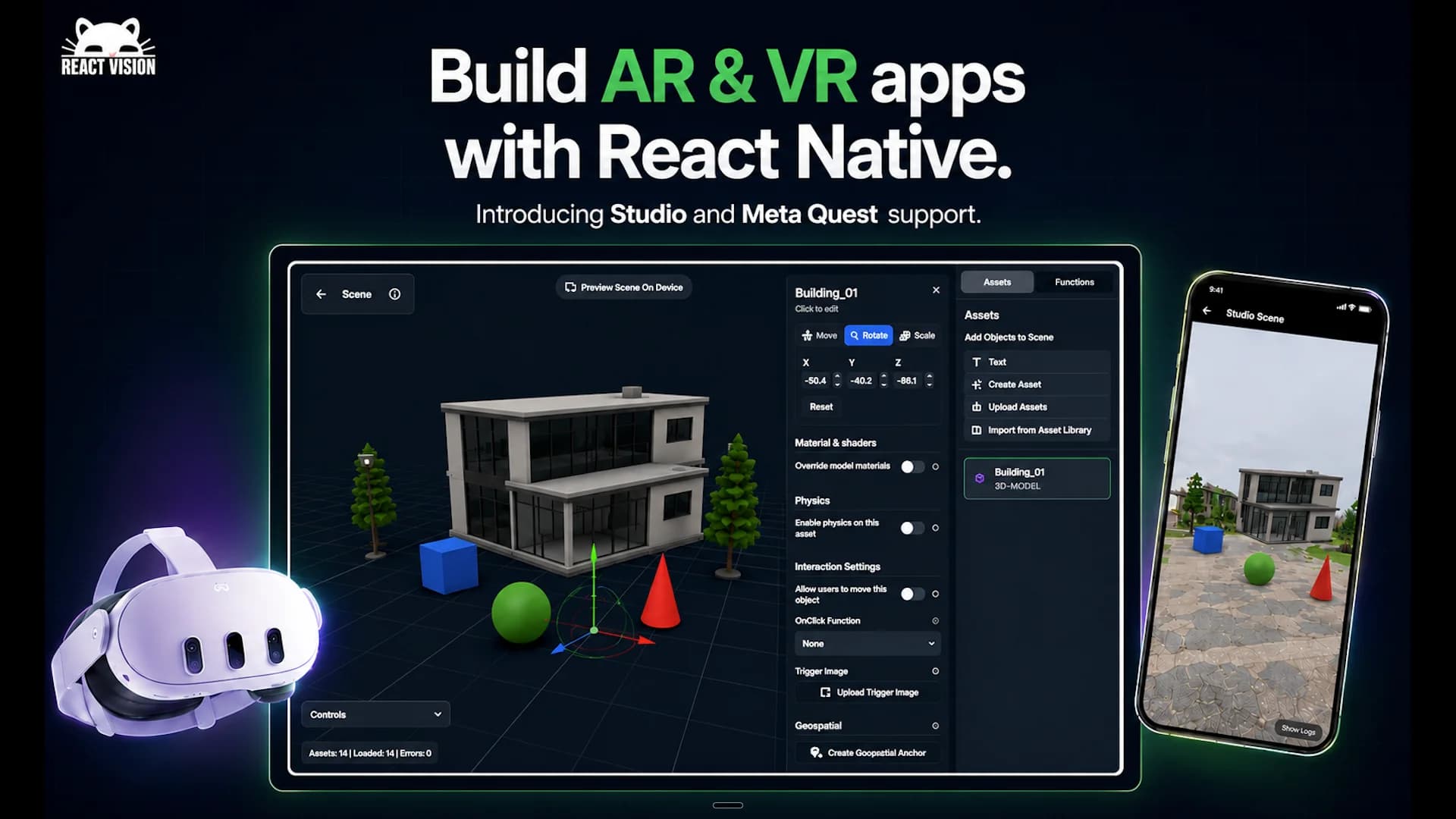
Task: Close the Building_01 properties panel
Action: point(936,290)
